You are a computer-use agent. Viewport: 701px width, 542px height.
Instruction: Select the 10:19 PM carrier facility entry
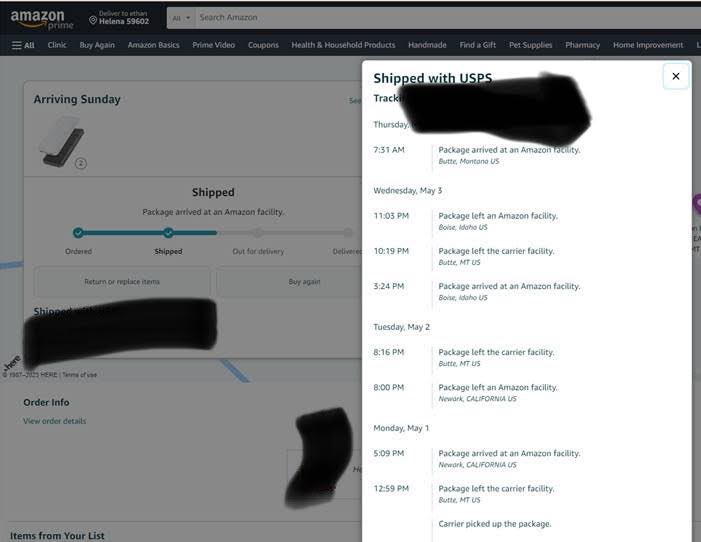[x=464, y=256]
